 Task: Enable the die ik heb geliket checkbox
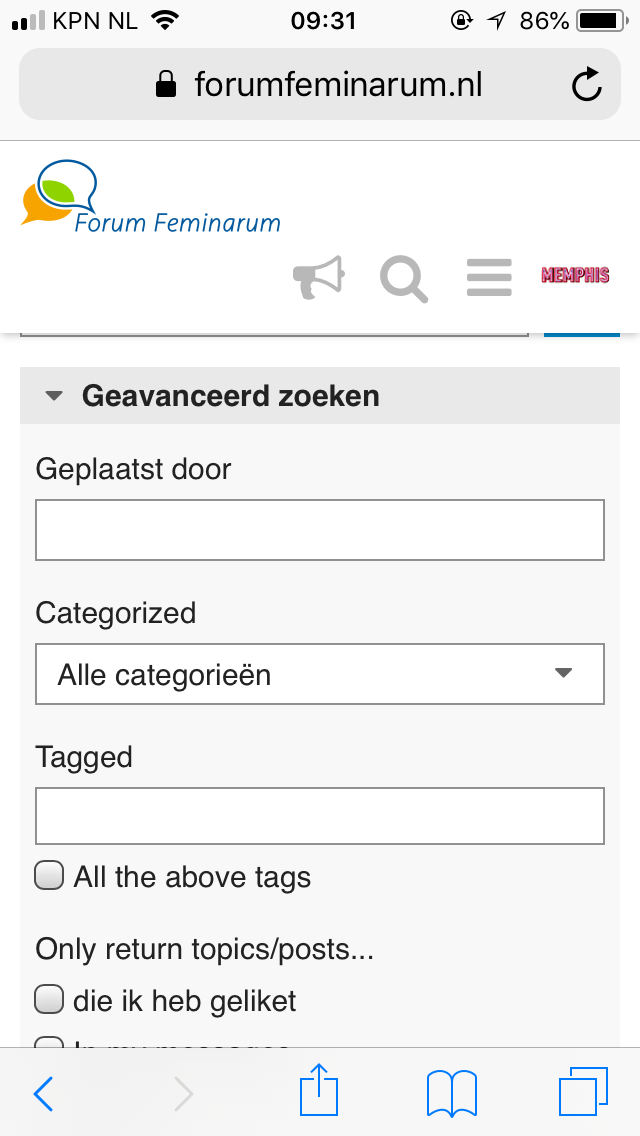coord(49,1000)
